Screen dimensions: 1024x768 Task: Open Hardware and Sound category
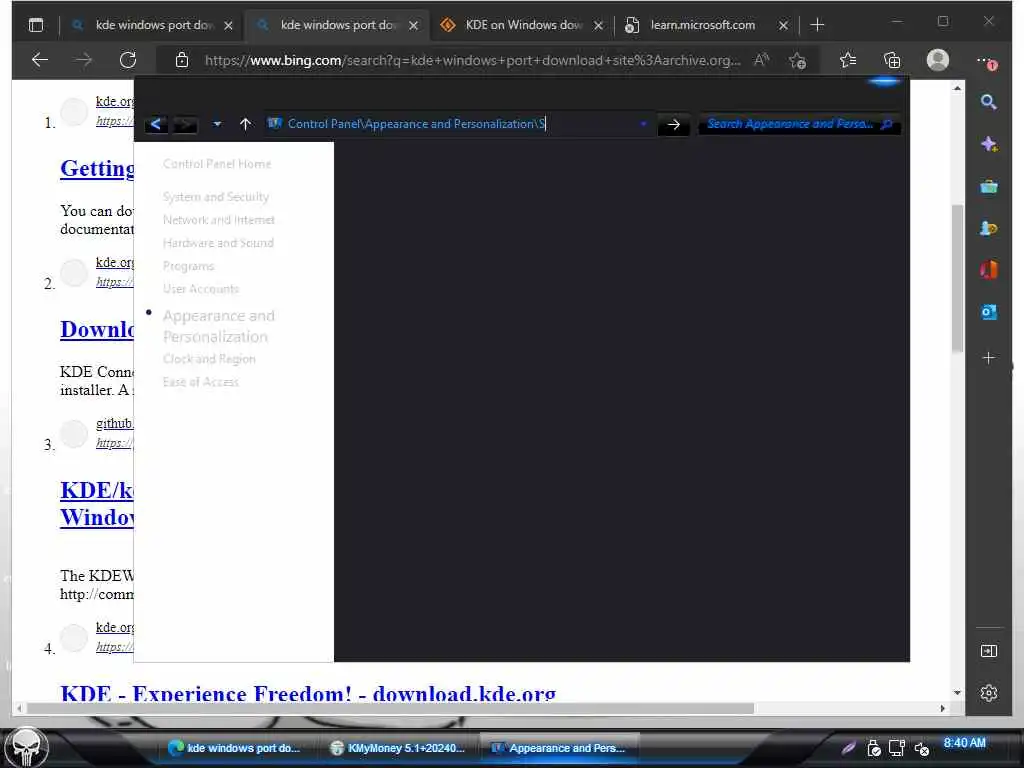tap(218, 243)
